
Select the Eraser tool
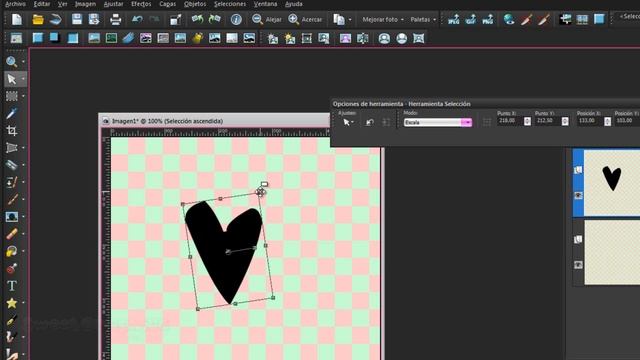pyautogui.click(x=11, y=234)
